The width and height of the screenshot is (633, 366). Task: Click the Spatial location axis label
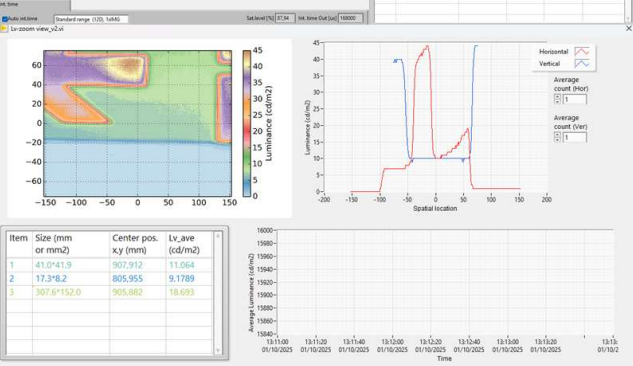click(x=435, y=209)
